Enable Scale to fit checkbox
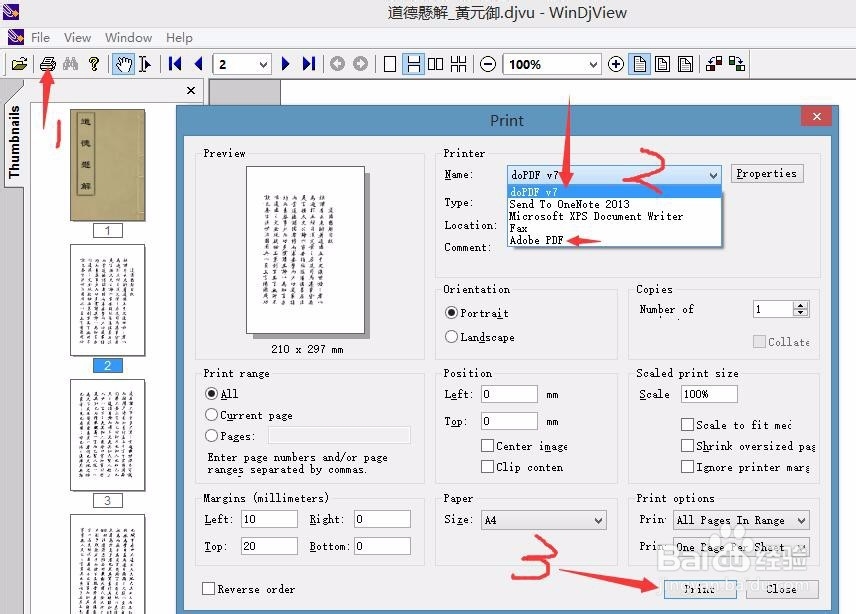856x614 pixels. [x=687, y=425]
